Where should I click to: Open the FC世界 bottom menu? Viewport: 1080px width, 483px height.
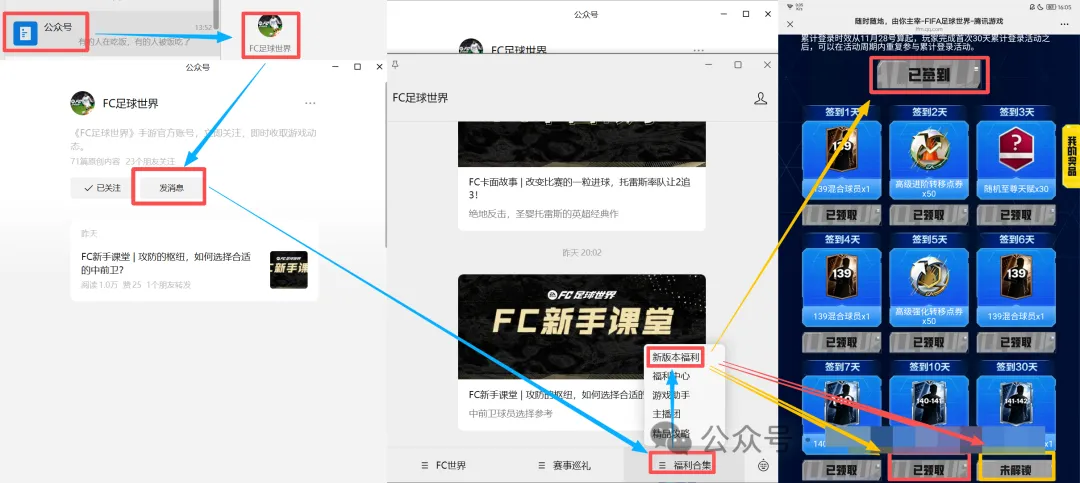coord(444,465)
